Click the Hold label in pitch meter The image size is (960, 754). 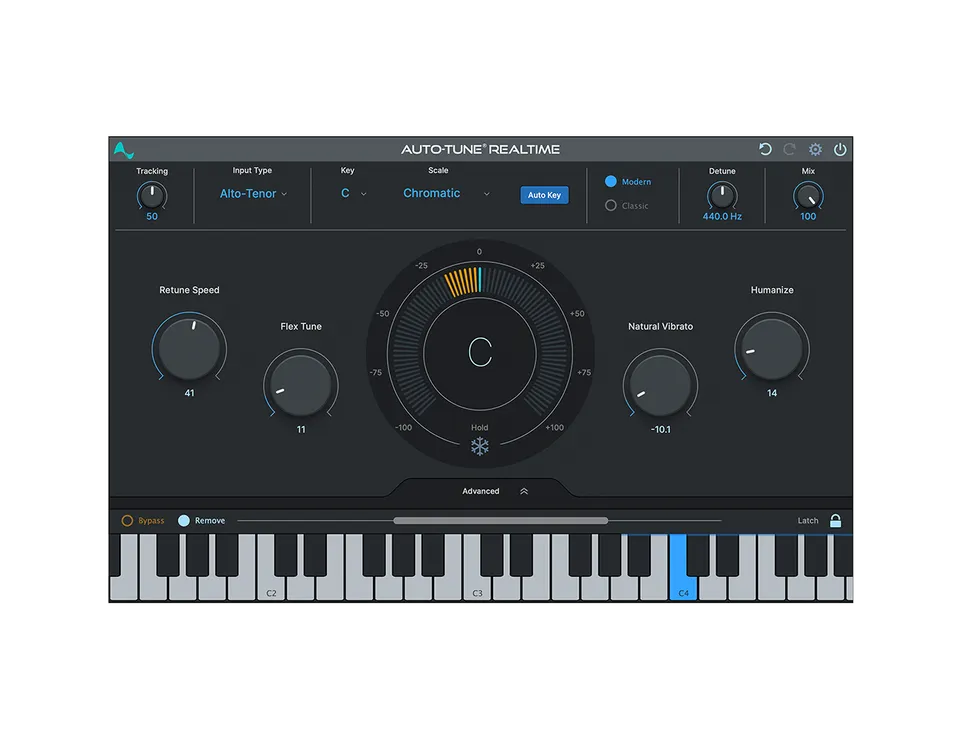(x=479, y=427)
